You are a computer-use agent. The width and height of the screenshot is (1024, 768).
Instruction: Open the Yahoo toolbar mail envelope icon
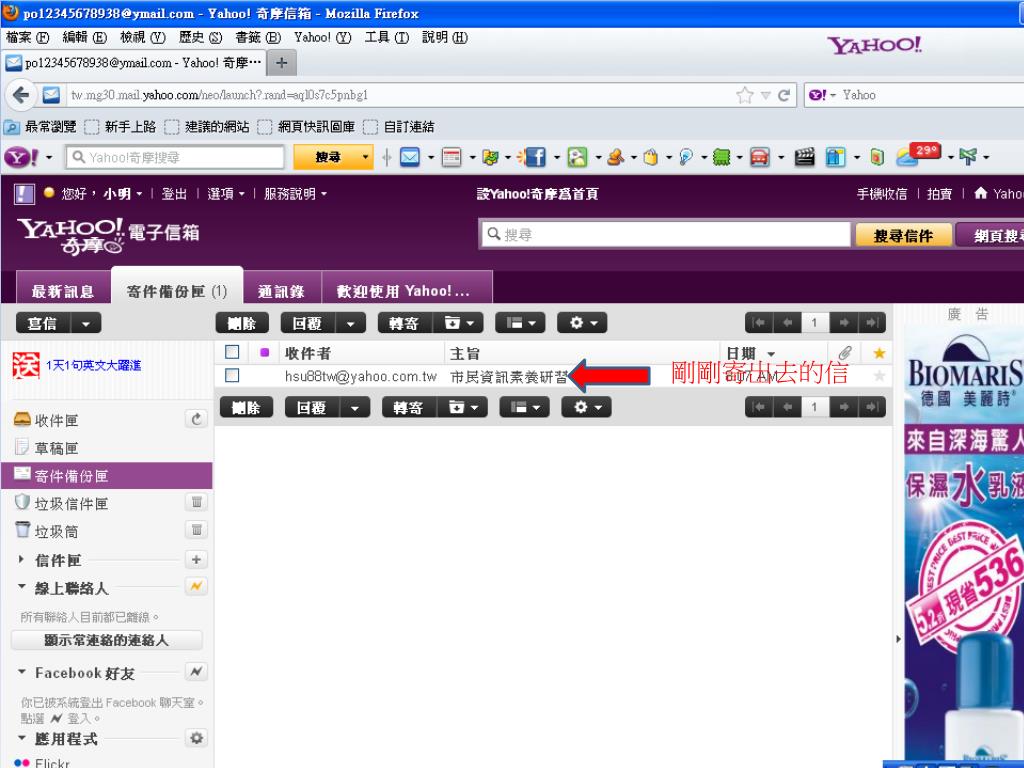409,157
